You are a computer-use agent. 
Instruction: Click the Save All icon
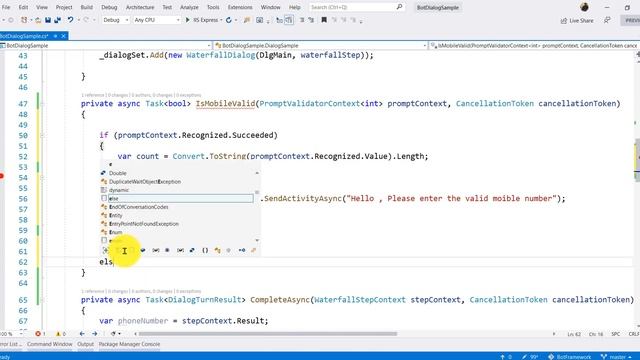[58, 20]
